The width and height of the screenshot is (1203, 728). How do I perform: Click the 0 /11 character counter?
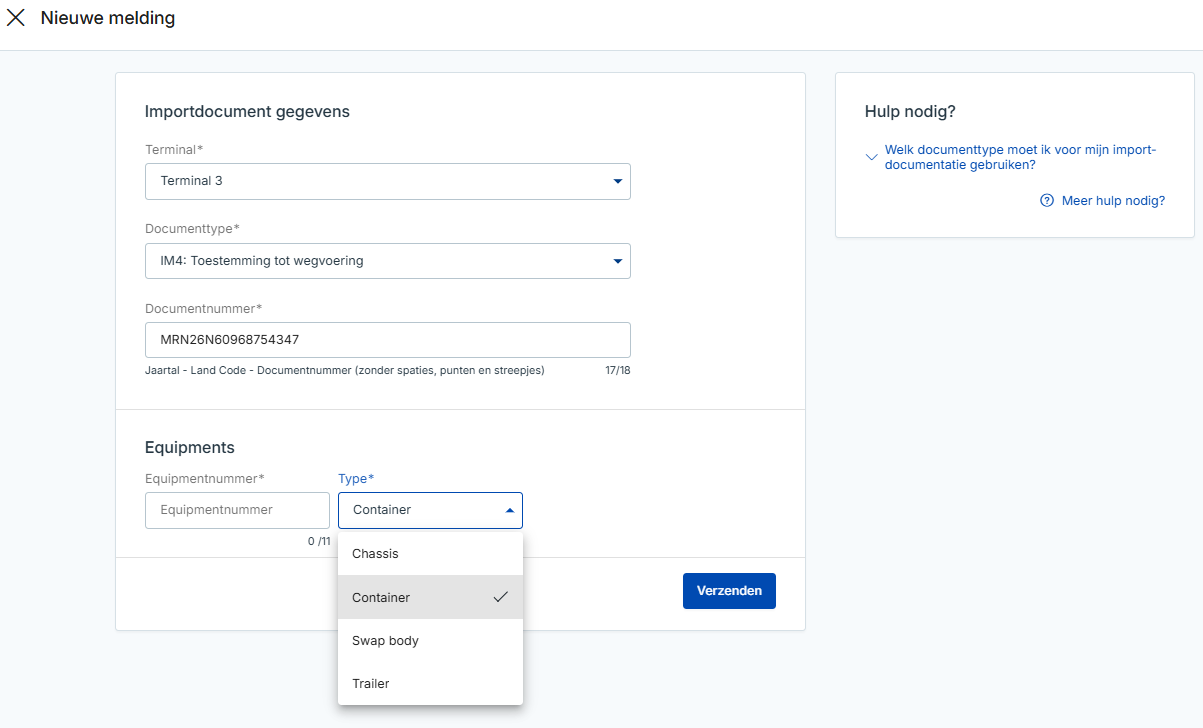[319, 541]
